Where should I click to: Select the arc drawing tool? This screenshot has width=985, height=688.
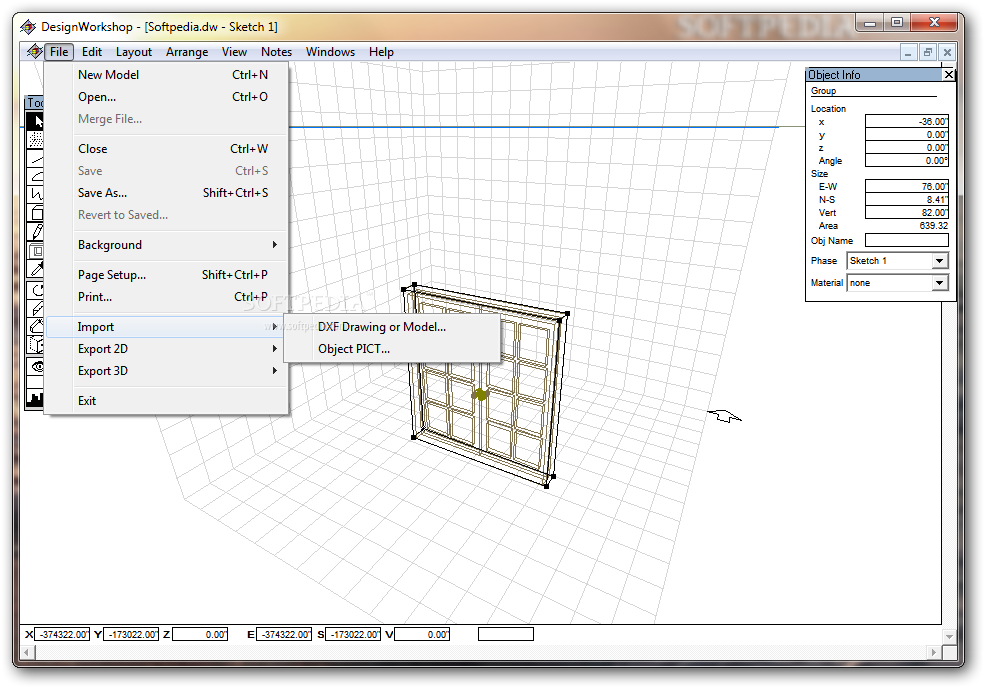(x=36, y=177)
